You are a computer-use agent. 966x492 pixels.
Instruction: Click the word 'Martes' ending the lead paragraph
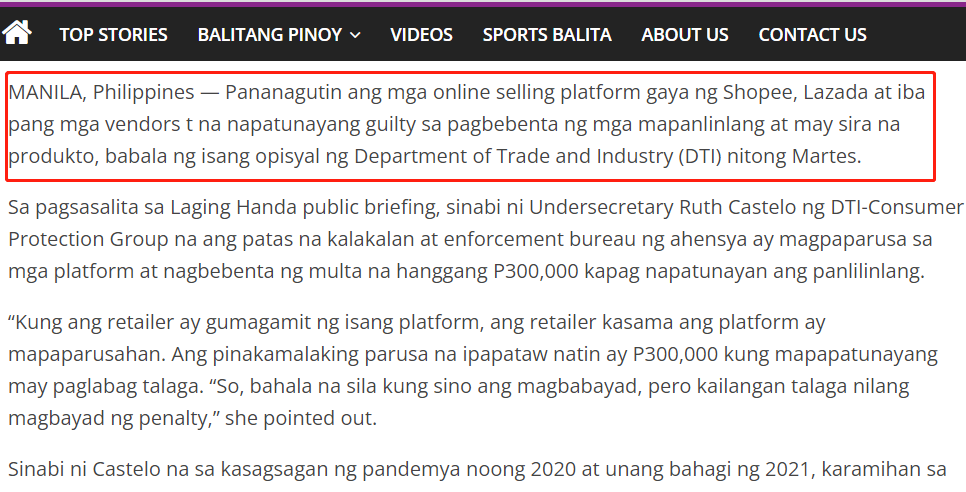click(x=829, y=157)
